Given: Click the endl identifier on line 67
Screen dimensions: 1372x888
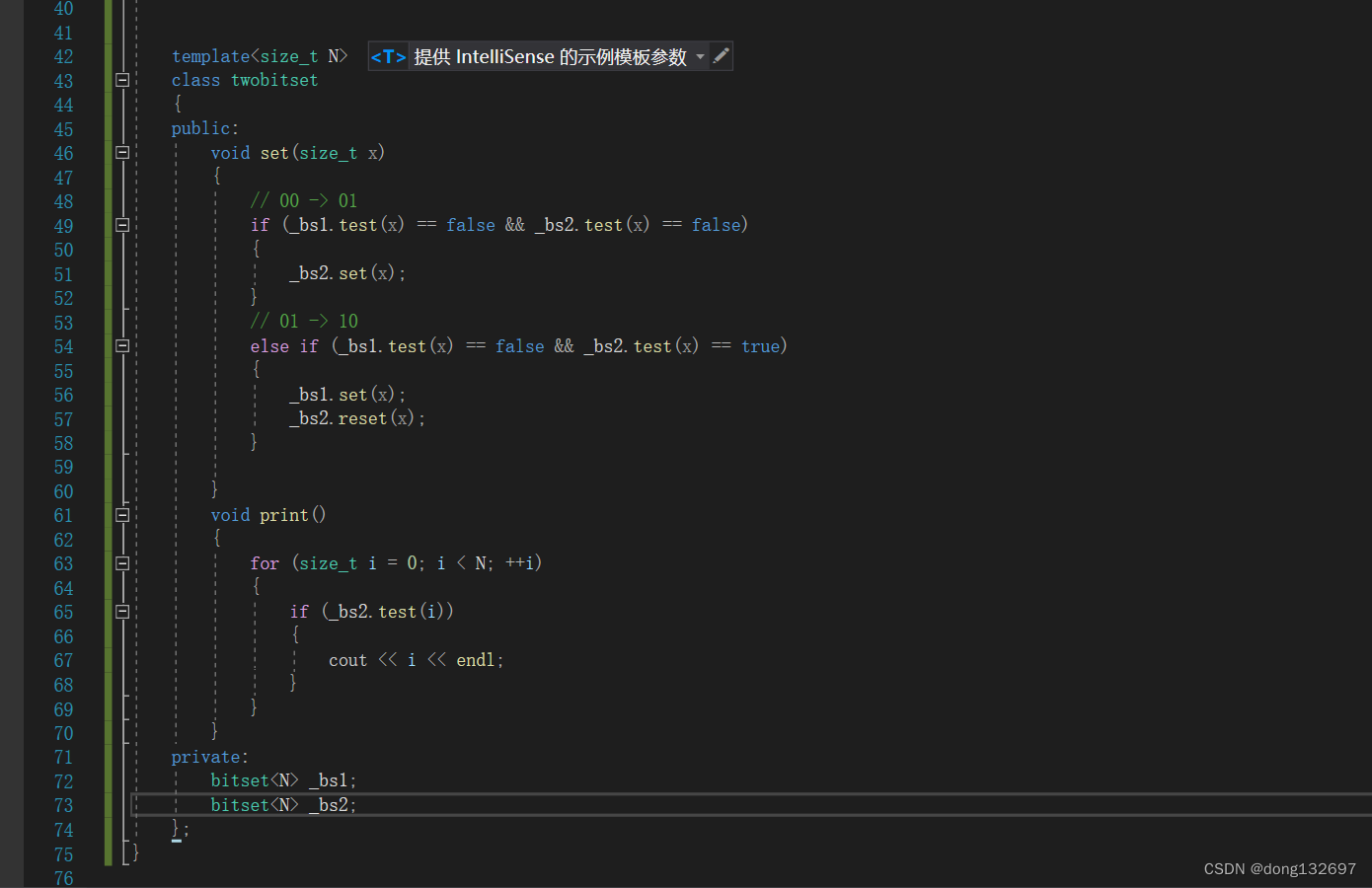Looking at the screenshot, I should (x=476, y=660).
